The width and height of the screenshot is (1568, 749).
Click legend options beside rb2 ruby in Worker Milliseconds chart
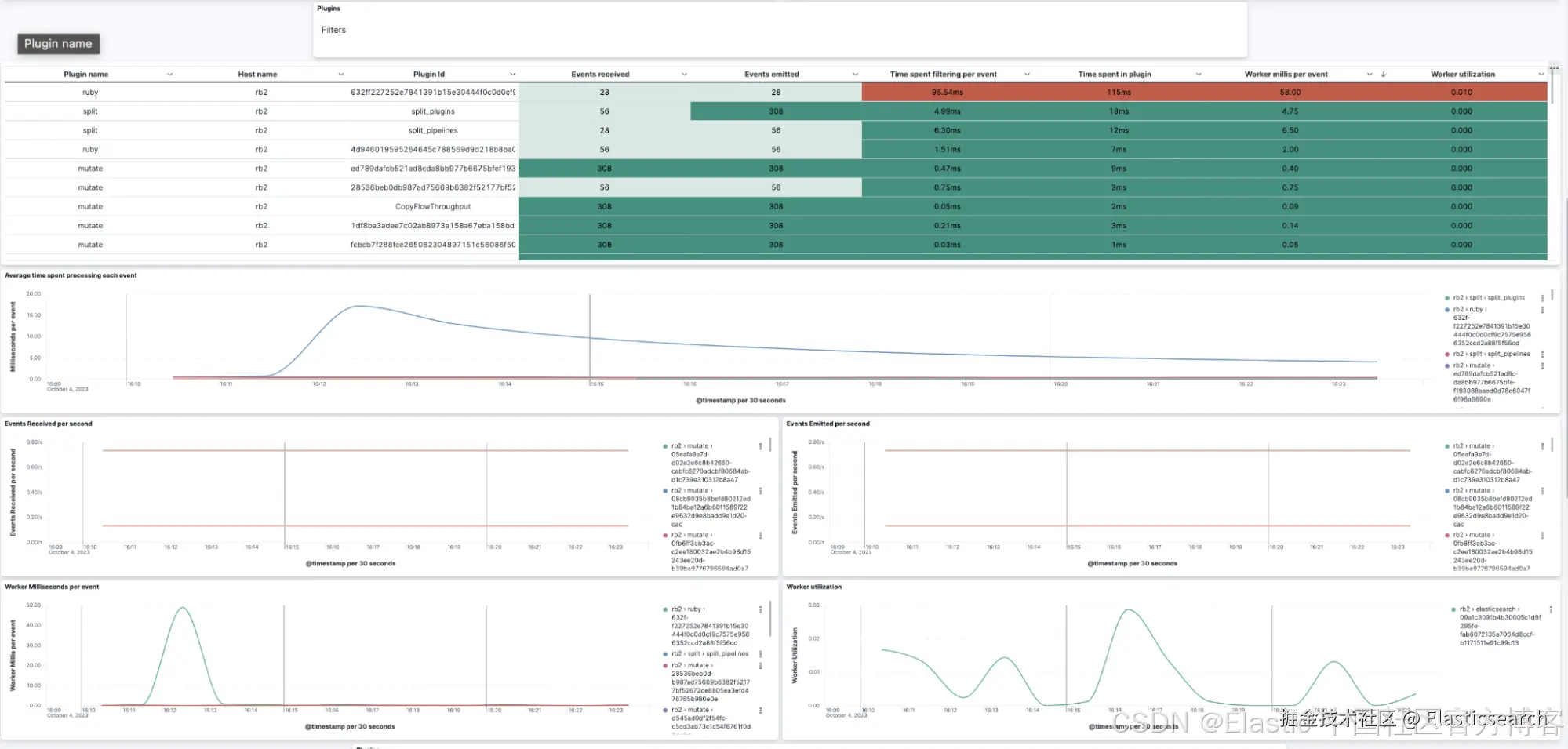(760, 609)
